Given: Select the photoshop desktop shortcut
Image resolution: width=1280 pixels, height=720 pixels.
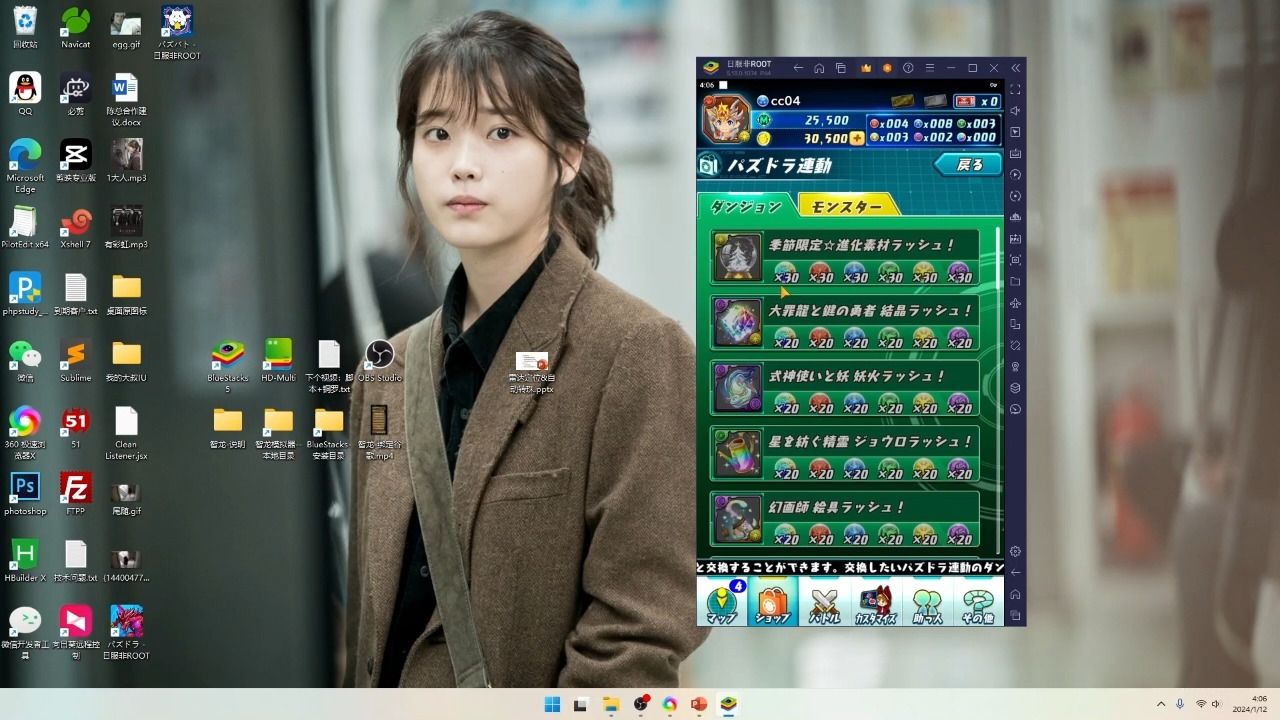Looking at the screenshot, I should (25, 494).
